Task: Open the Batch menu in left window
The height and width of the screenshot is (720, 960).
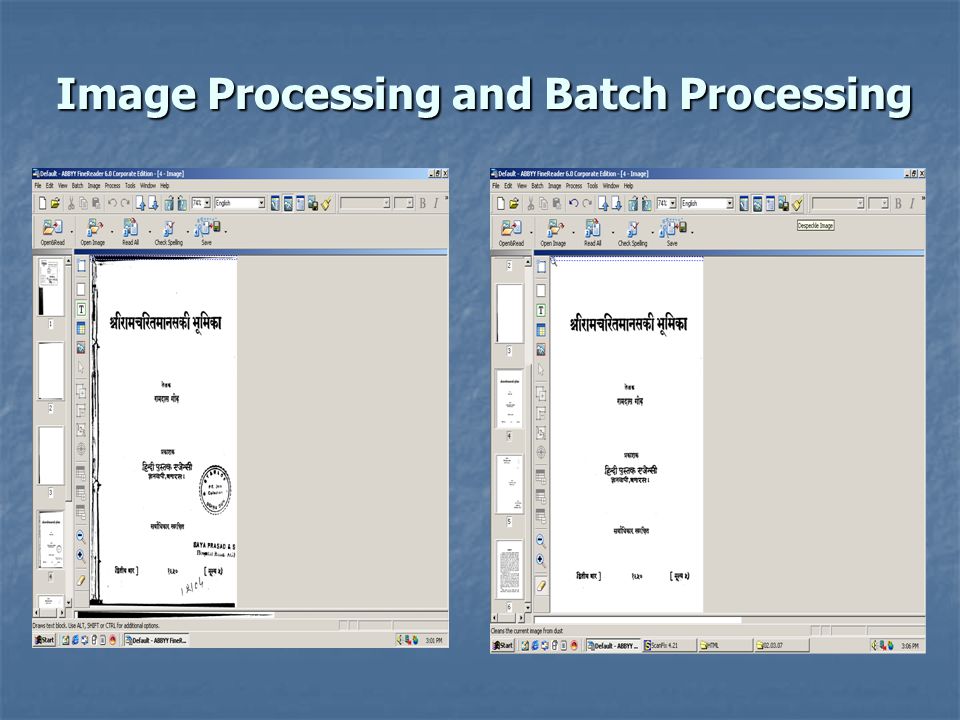Action: [77, 186]
